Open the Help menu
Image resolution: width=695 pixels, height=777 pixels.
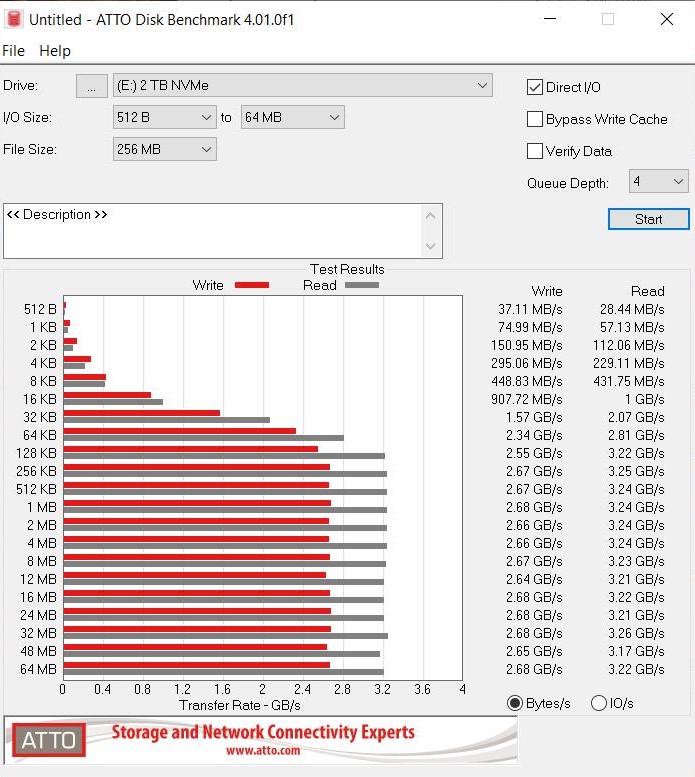pos(55,51)
